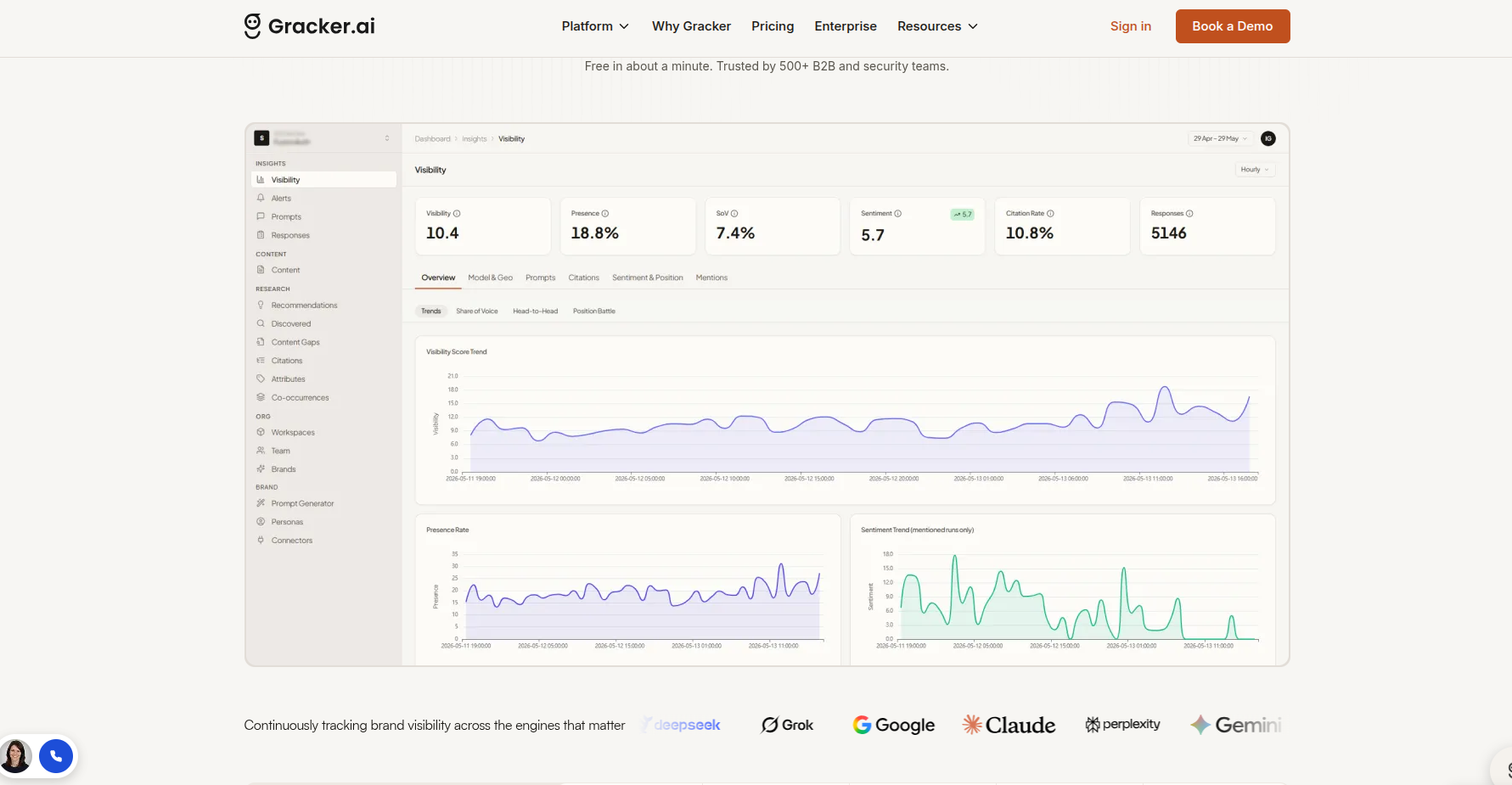Expand the workspace switcher in sidebar header
This screenshot has width=1512, height=785.
click(387, 138)
